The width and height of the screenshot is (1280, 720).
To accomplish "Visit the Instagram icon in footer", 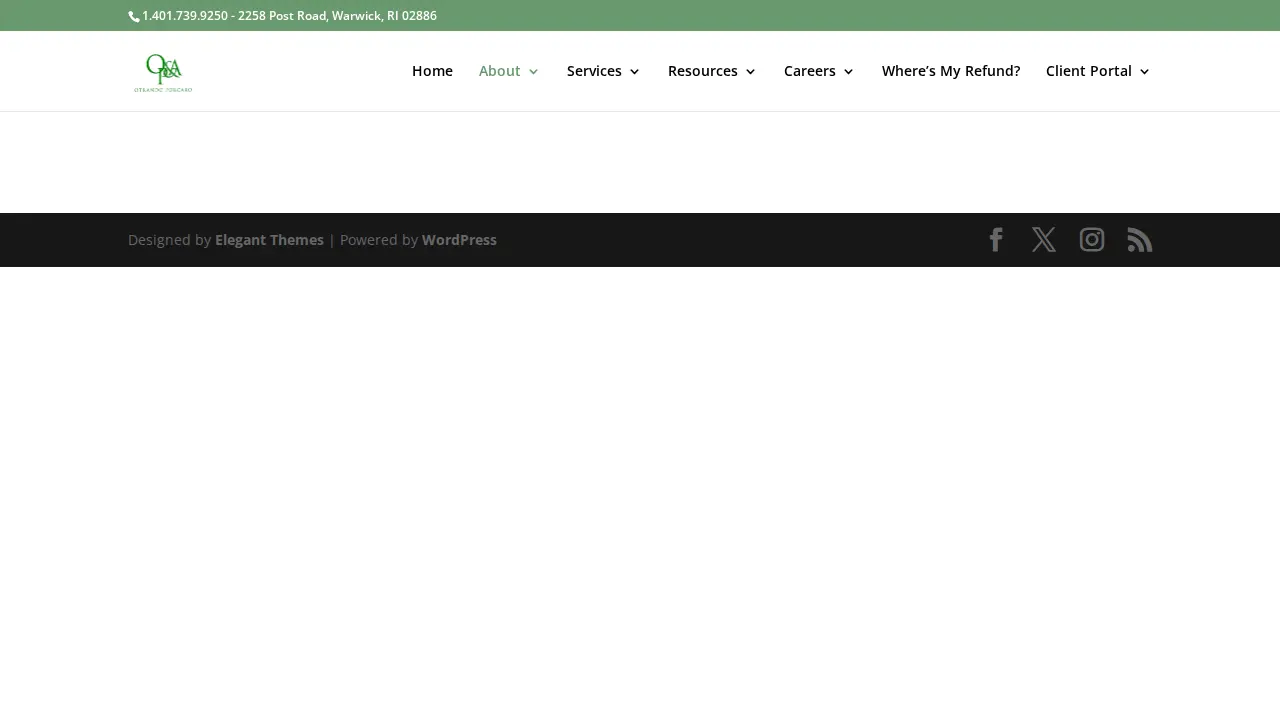I will click(x=1091, y=240).
